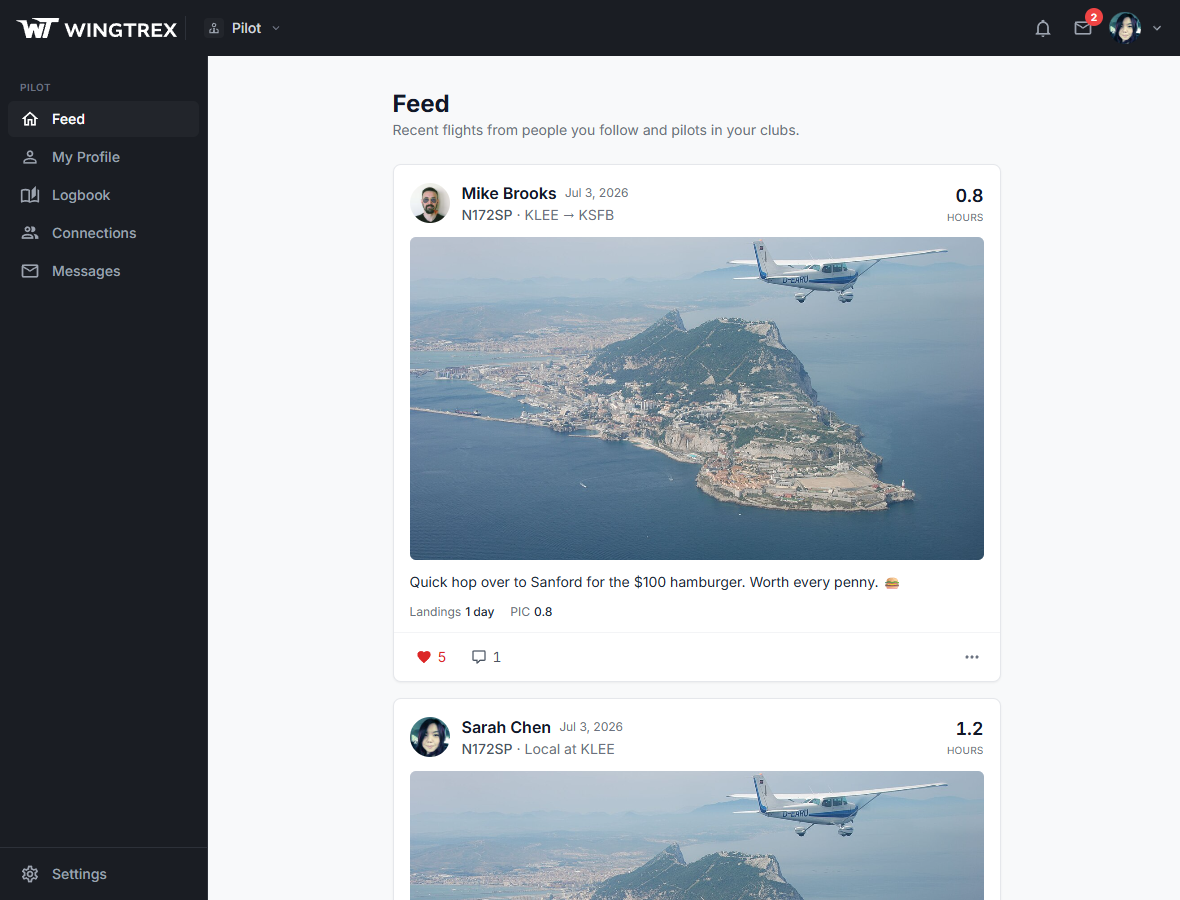Click the WingTrex logo

(x=96, y=29)
